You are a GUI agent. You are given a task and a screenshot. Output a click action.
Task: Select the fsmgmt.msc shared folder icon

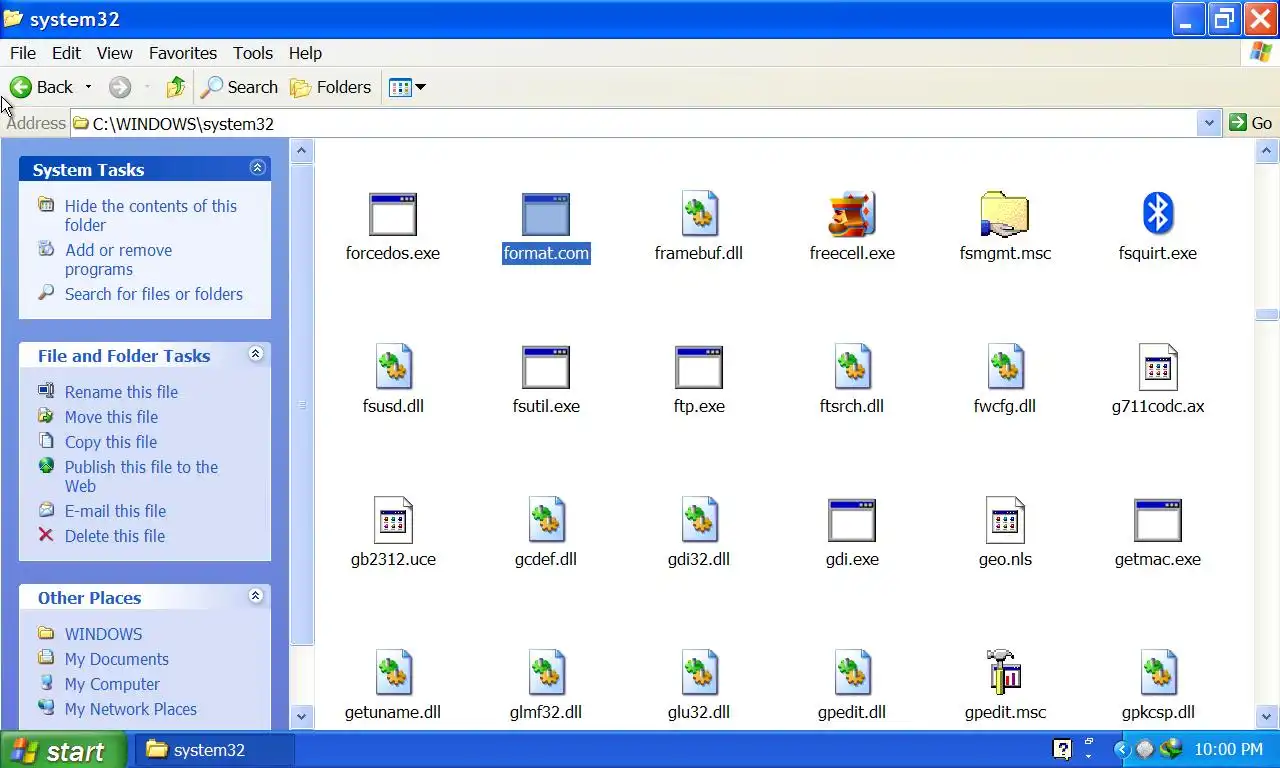coord(1005,214)
